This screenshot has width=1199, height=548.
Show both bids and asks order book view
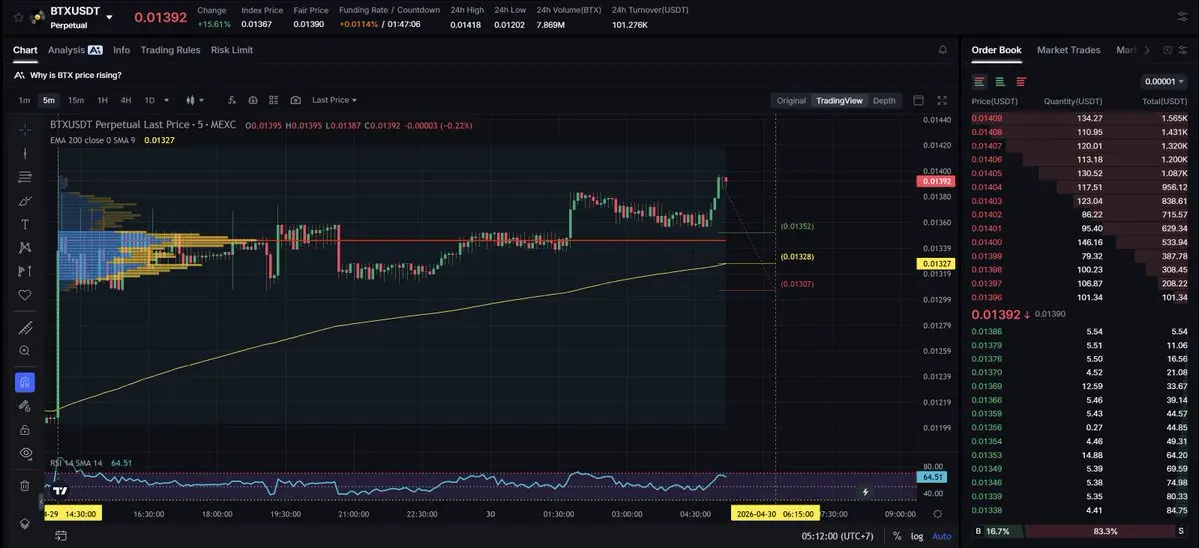(980, 81)
